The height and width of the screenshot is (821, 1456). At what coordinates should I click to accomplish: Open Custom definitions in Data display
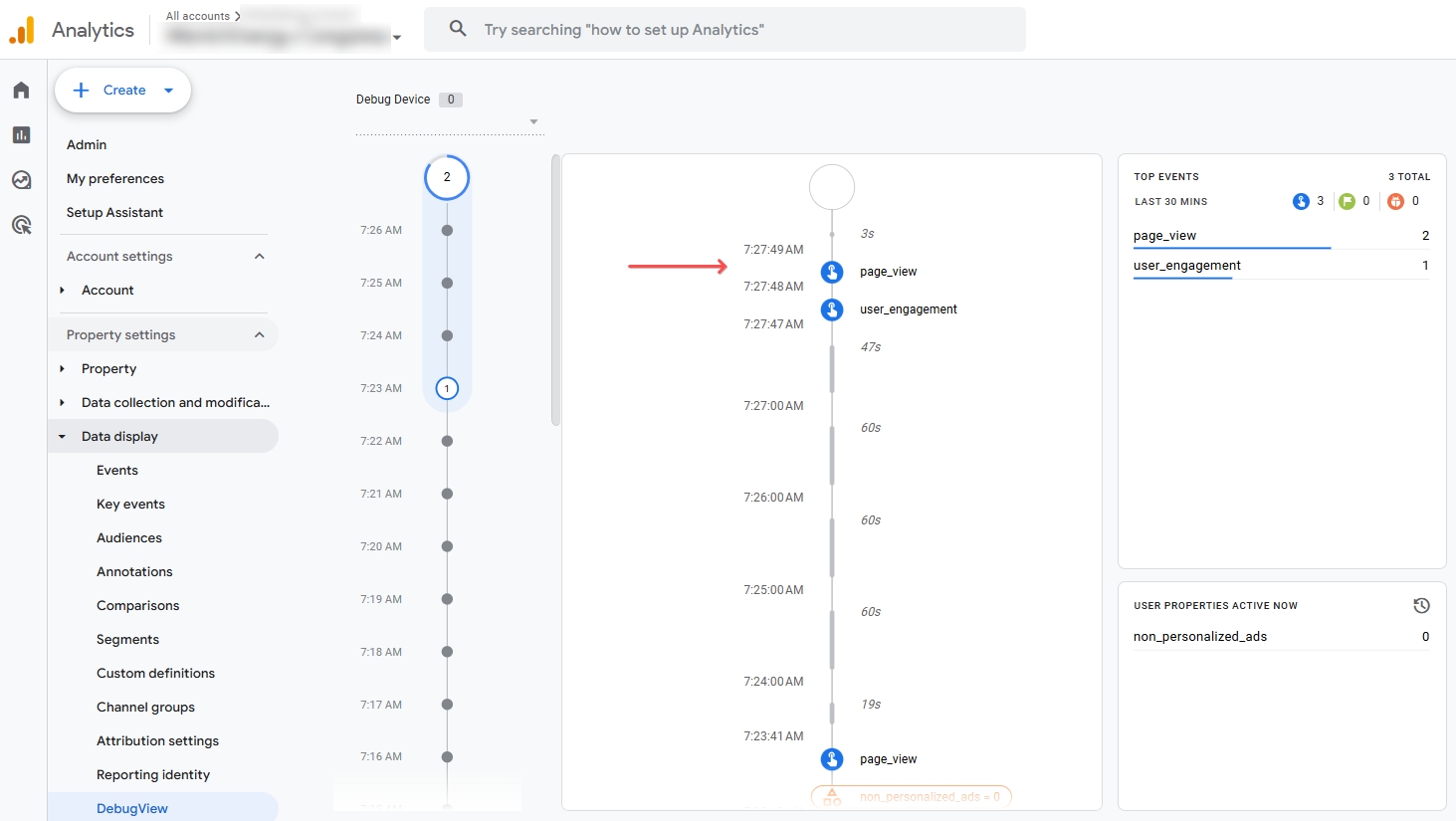coord(155,674)
